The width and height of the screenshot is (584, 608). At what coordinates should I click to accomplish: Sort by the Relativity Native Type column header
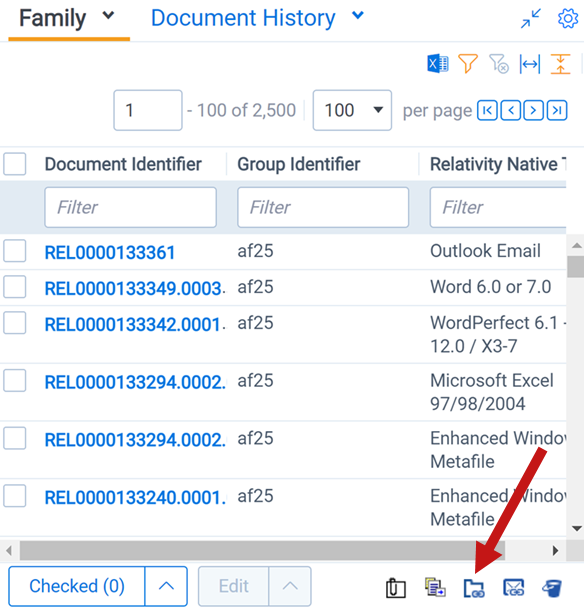(498, 164)
